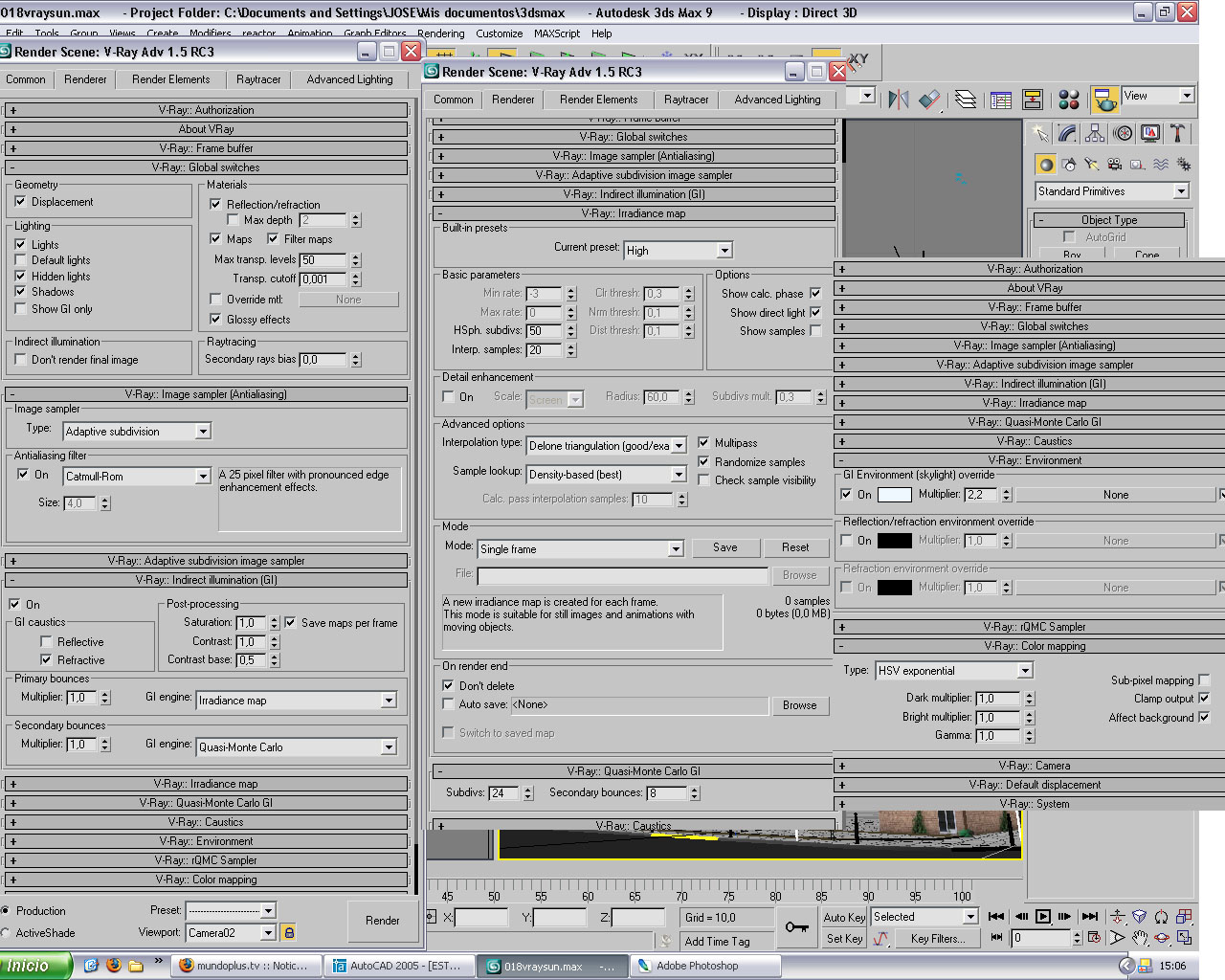Image resolution: width=1225 pixels, height=980 pixels.
Task: Toggle the Displacement checkbox
Action: [20, 202]
